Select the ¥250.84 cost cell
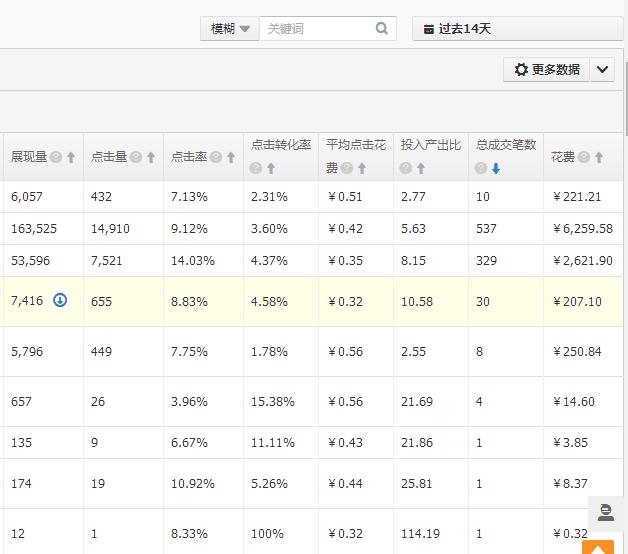The image size is (628, 554). tap(583, 352)
